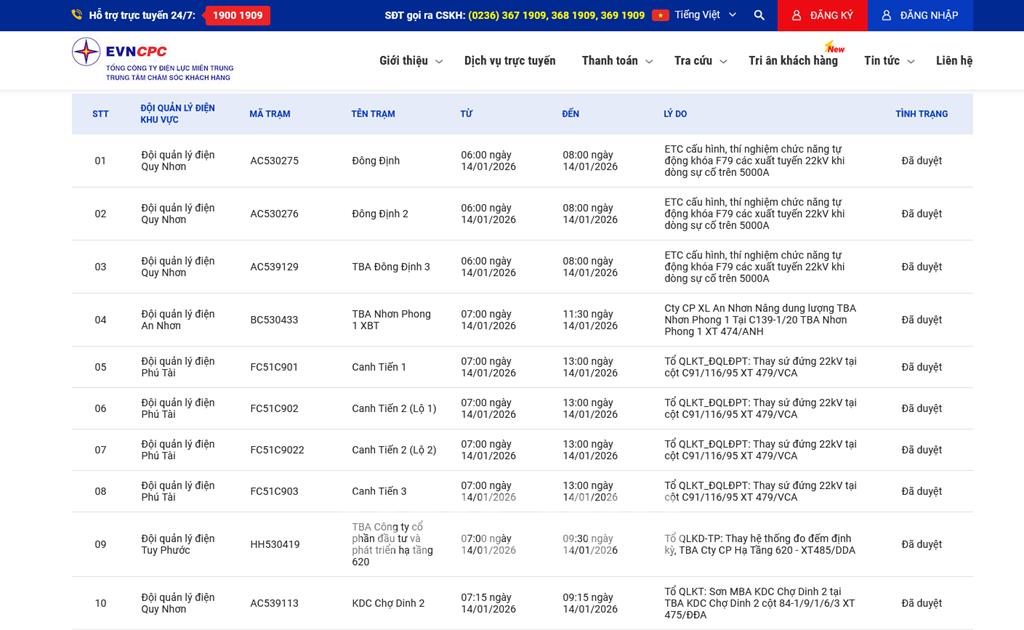Click the search magnifier icon
This screenshot has height=630, width=1024.
[759, 15]
